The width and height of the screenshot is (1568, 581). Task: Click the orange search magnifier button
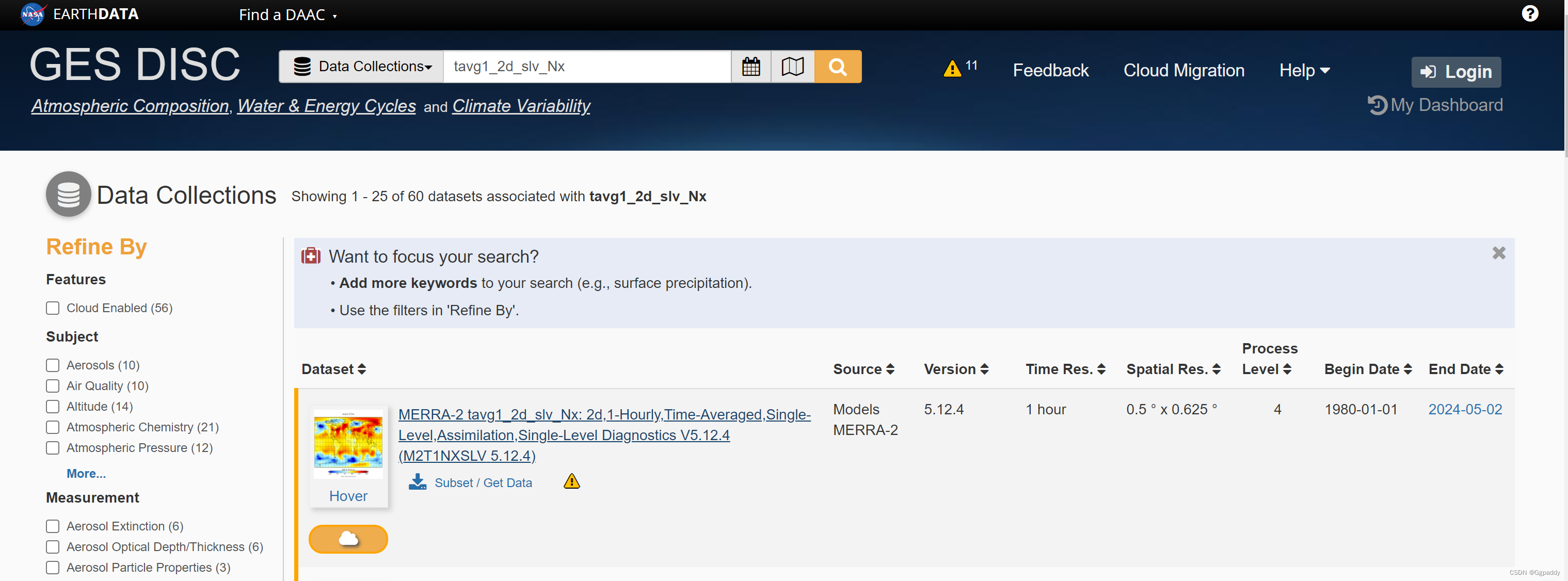pyautogui.click(x=838, y=67)
